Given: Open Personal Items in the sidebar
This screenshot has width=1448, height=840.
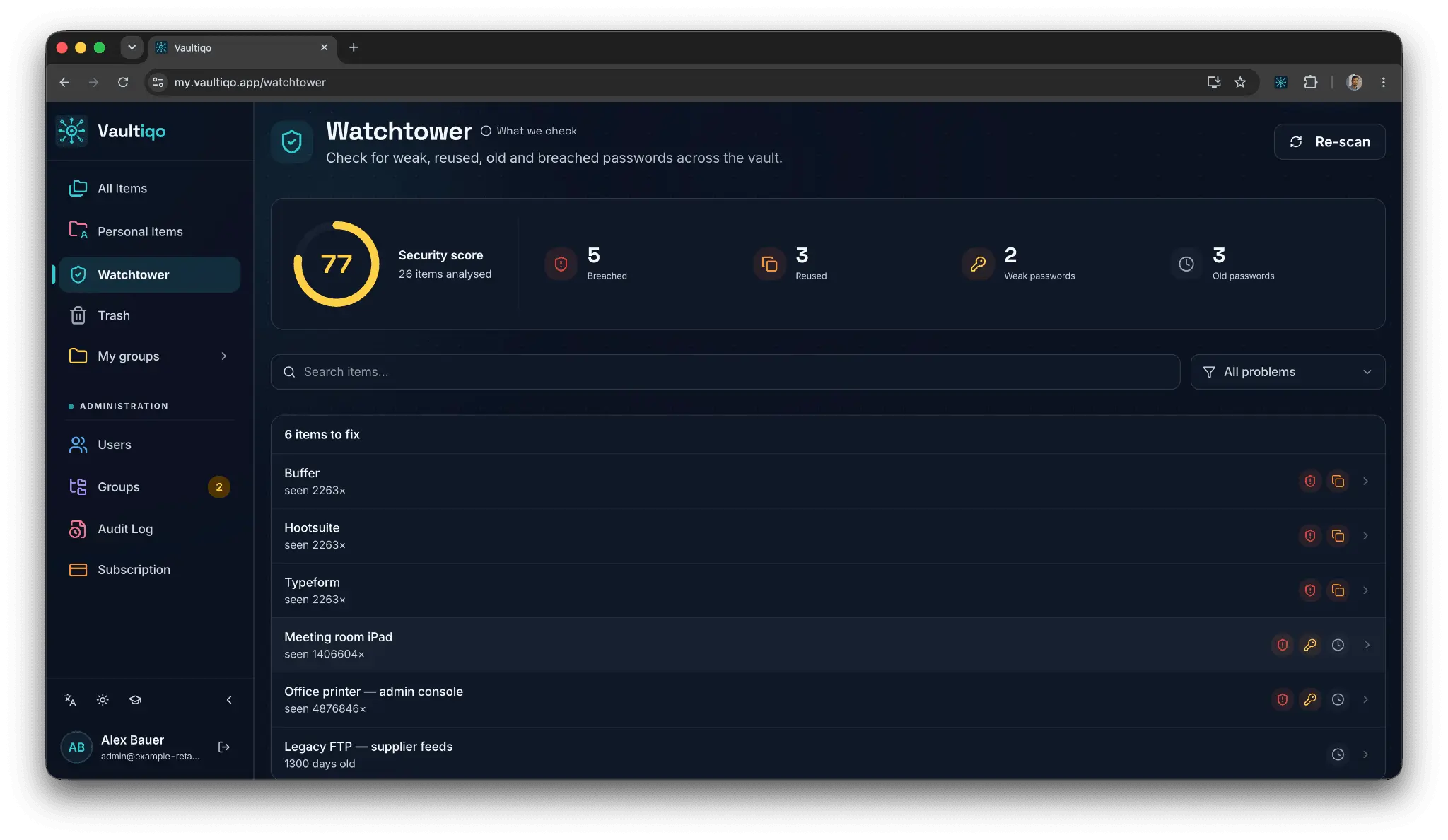Looking at the screenshot, I should pyautogui.click(x=149, y=231).
